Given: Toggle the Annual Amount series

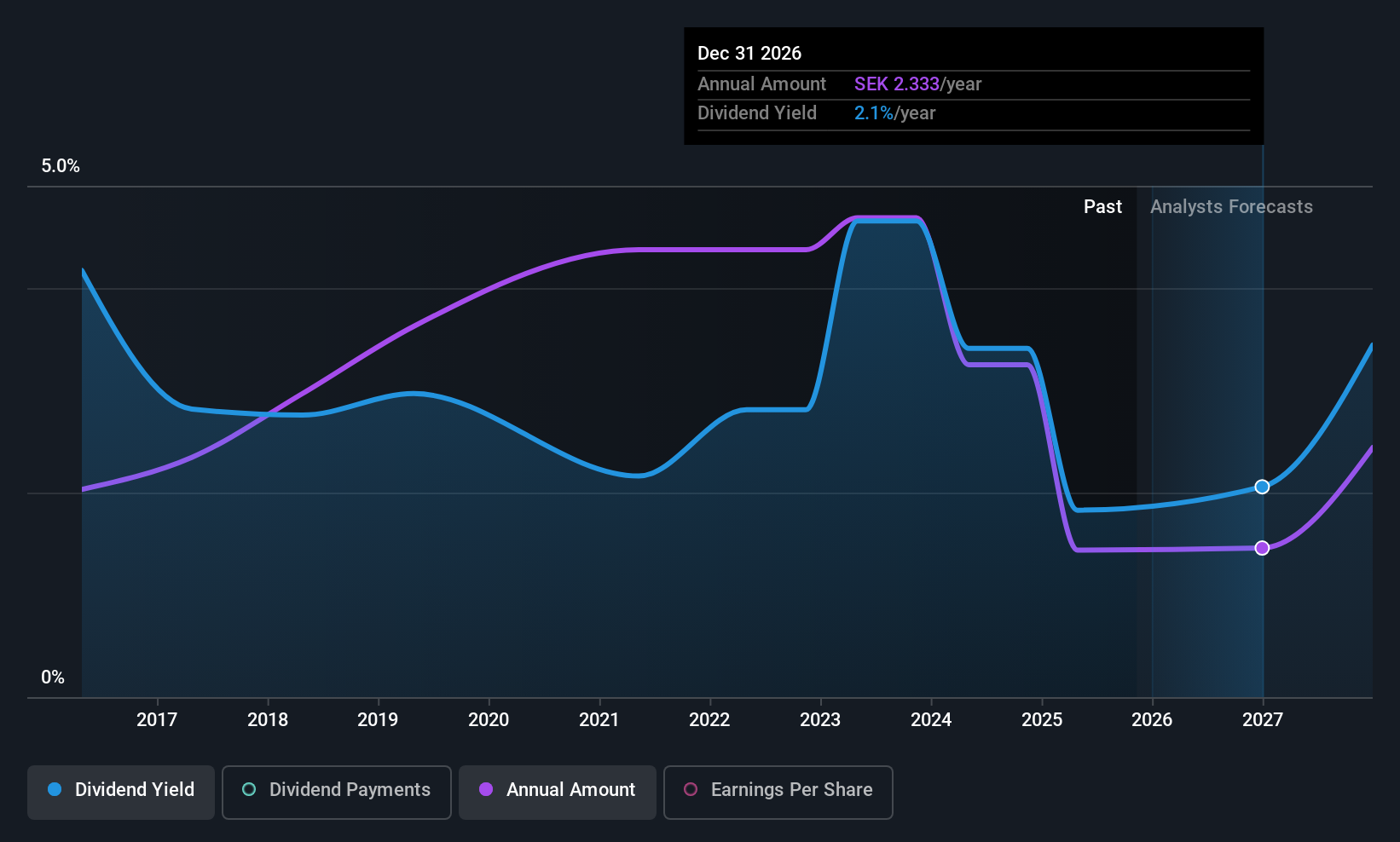Looking at the screenshot, I should coord(558,791).
